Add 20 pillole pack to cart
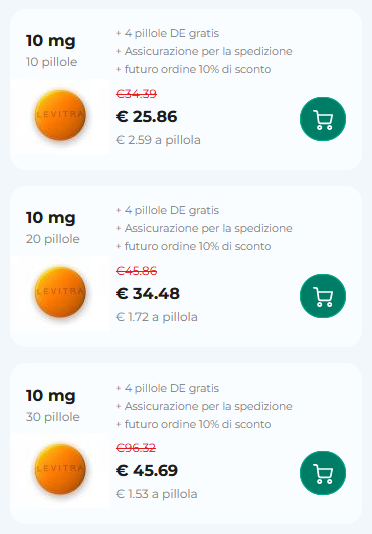 point(323,296)
